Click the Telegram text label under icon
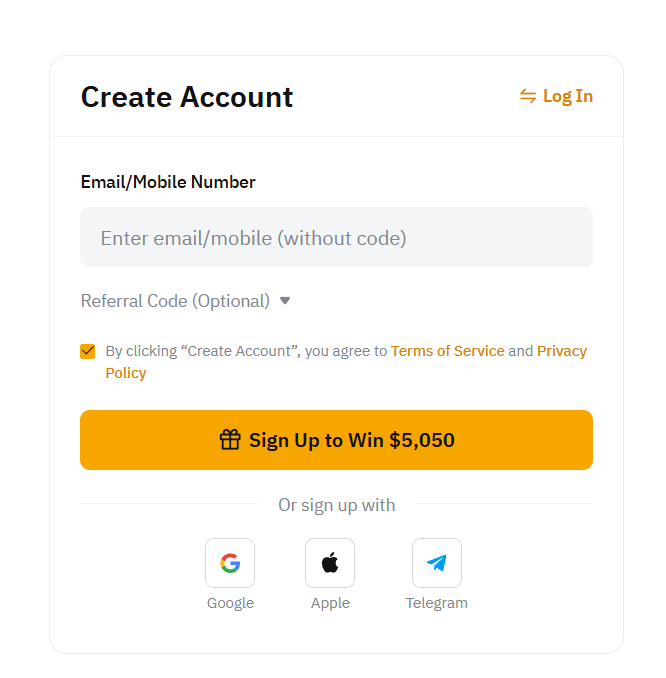666x678 pixels. pos(437,603)
